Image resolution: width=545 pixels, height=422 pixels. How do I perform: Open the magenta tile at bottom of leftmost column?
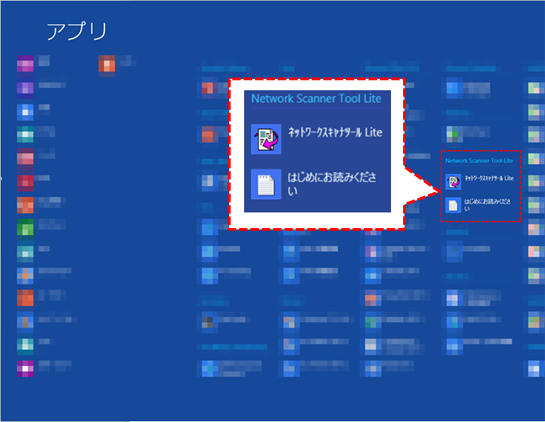point(25,368)
